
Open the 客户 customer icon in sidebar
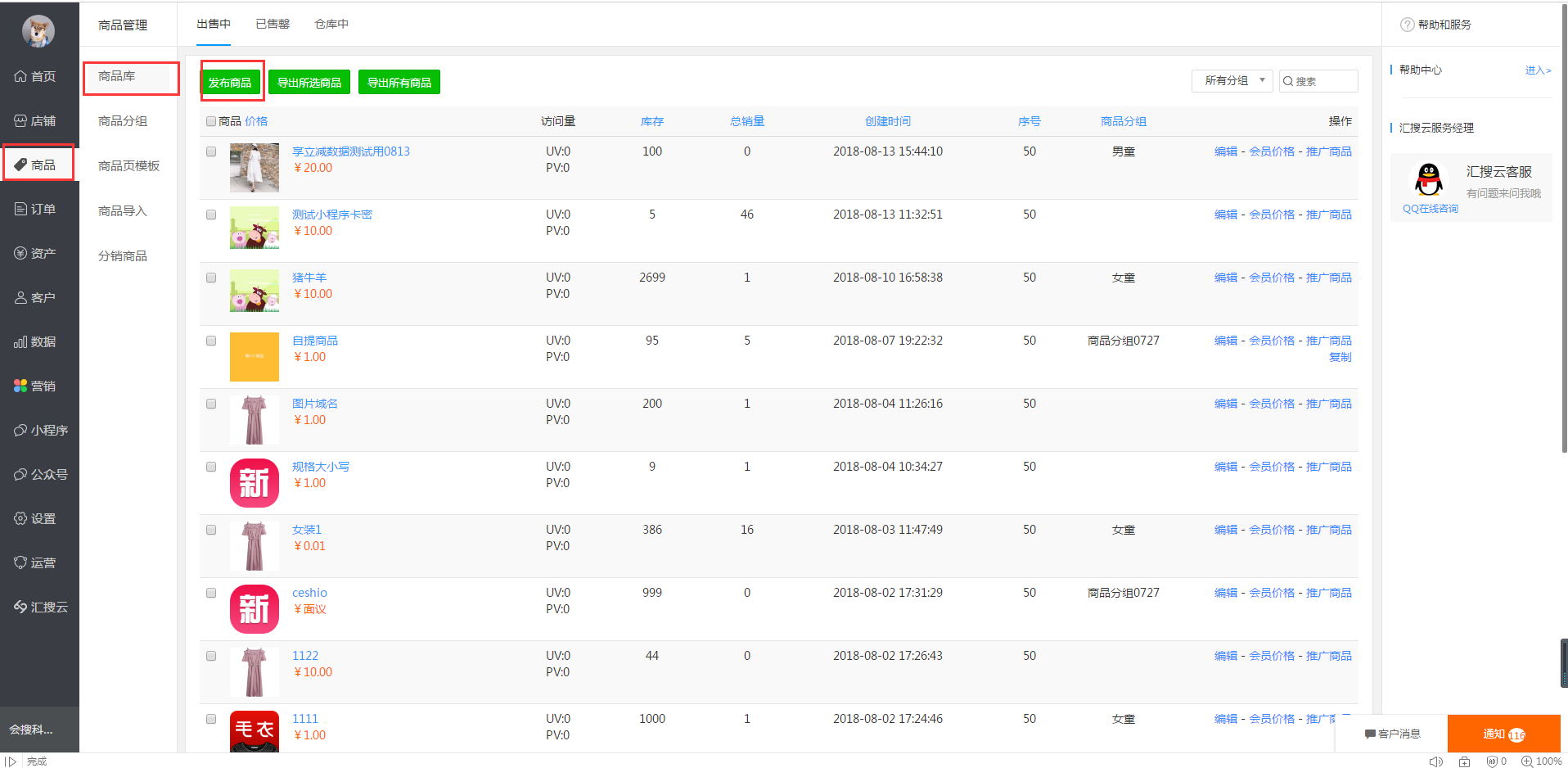tap(21, 297)
